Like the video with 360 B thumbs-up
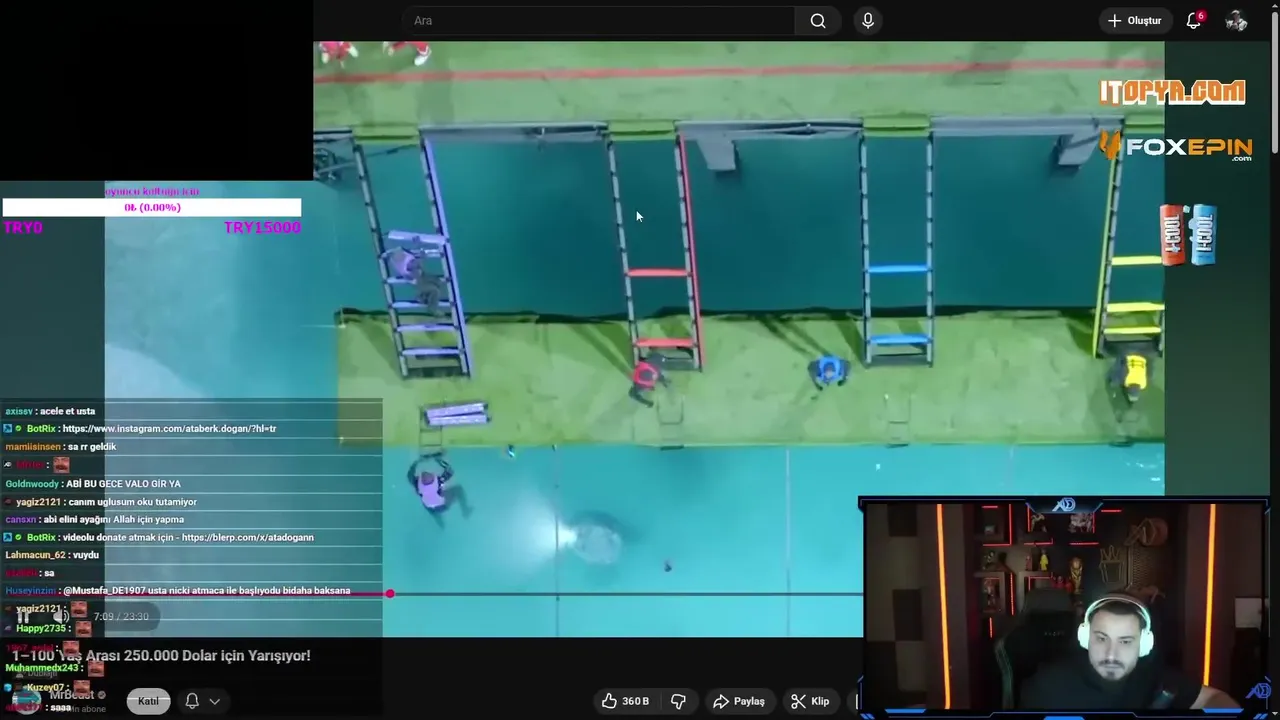The height and width of the screenshot is (720, 1280). coord(626,701)
